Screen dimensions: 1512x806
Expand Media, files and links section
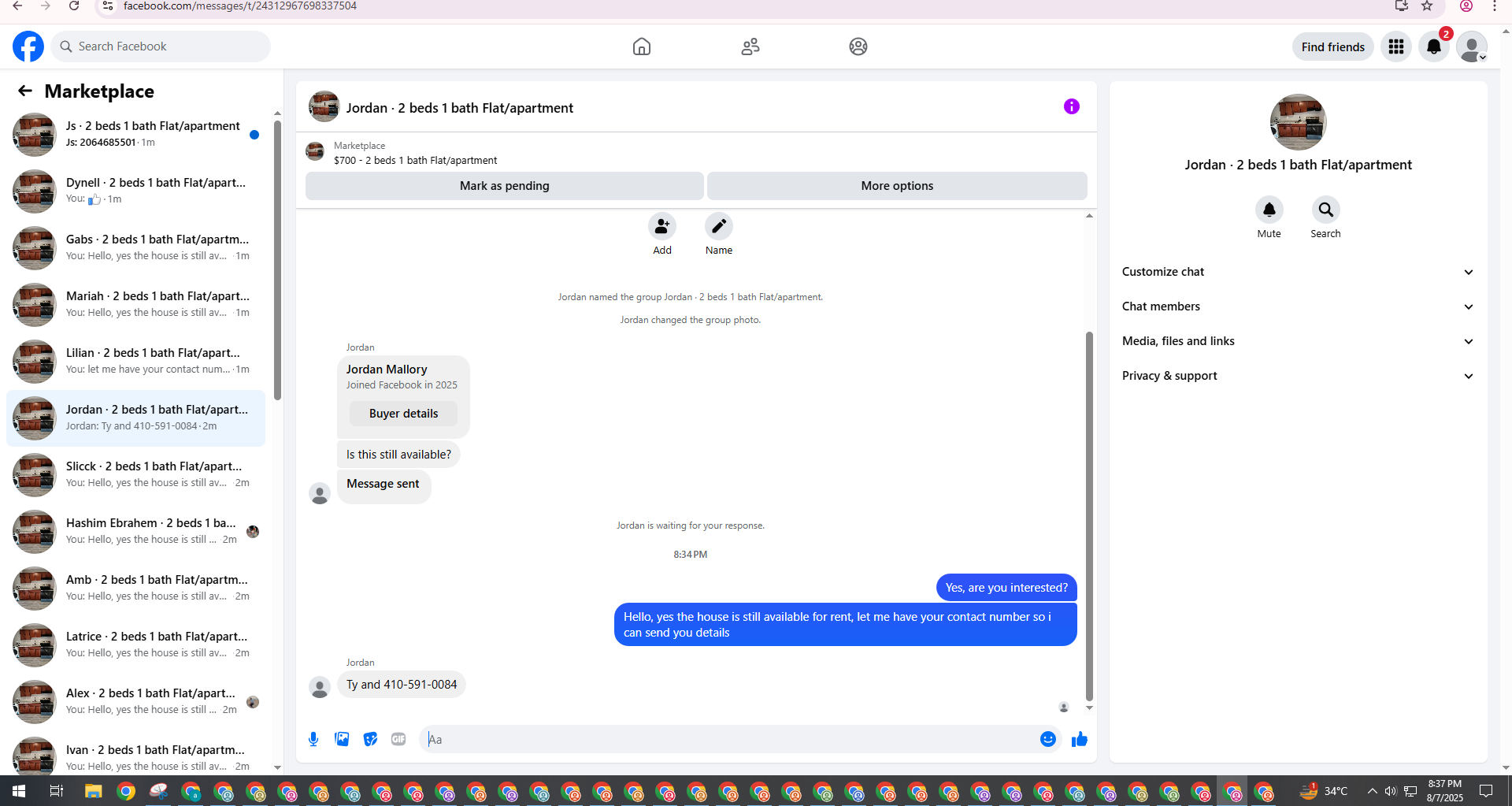pyautogui.click(x=1298, y=341)
